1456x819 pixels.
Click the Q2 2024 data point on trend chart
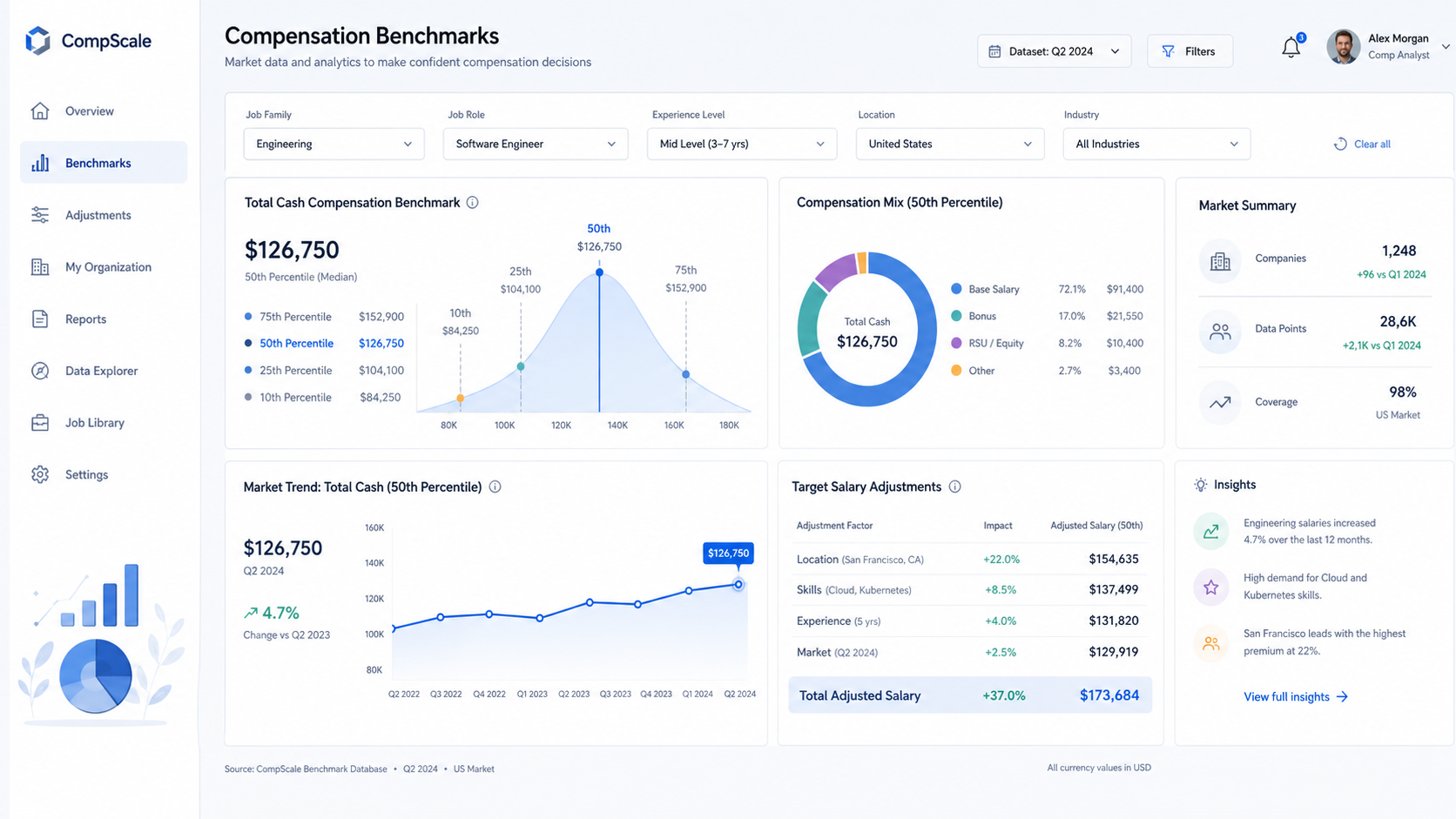(x=738, y=585)
